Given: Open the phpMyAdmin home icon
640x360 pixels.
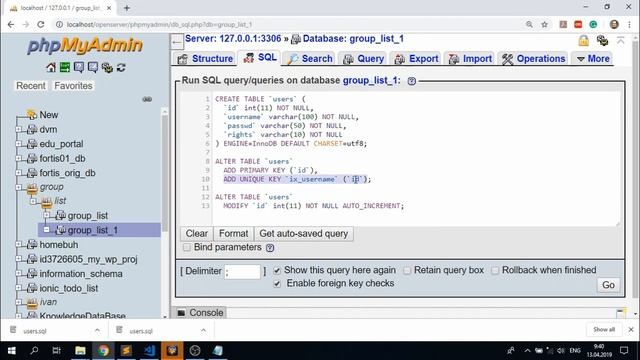Looking at the screenshot, I should point(51,67).
